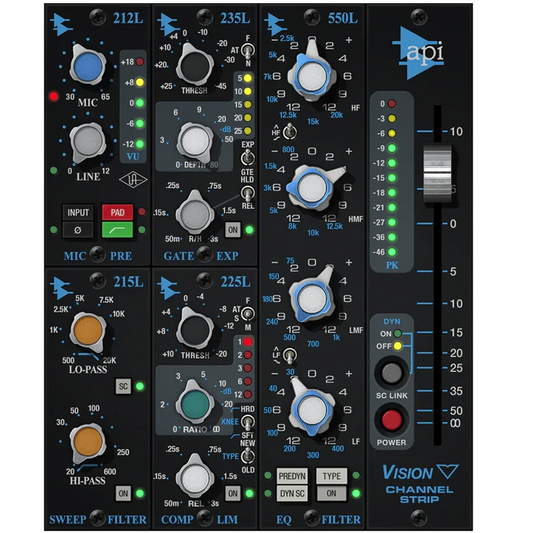The width and height of the screenshot is (533, 533).
Task: Flip the NEW/OLD type switch
Action: click(248, 456)
